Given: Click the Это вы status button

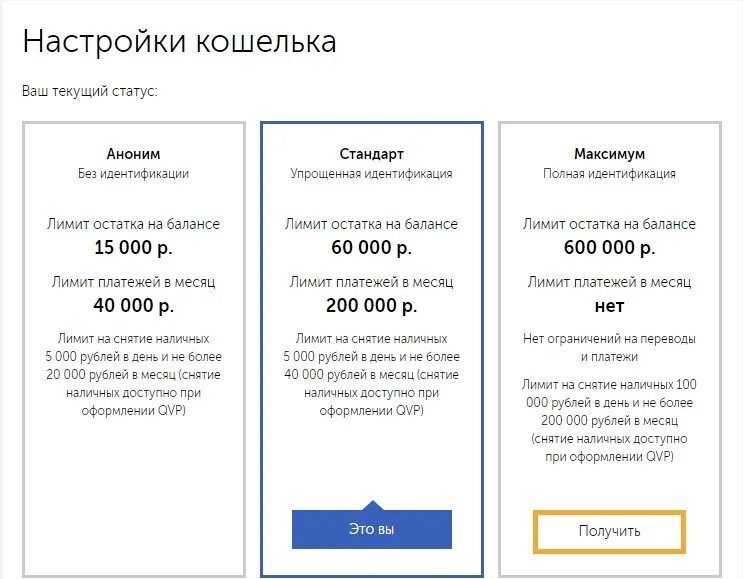Looking at the screenshot, I should click(x=372, y=529).
